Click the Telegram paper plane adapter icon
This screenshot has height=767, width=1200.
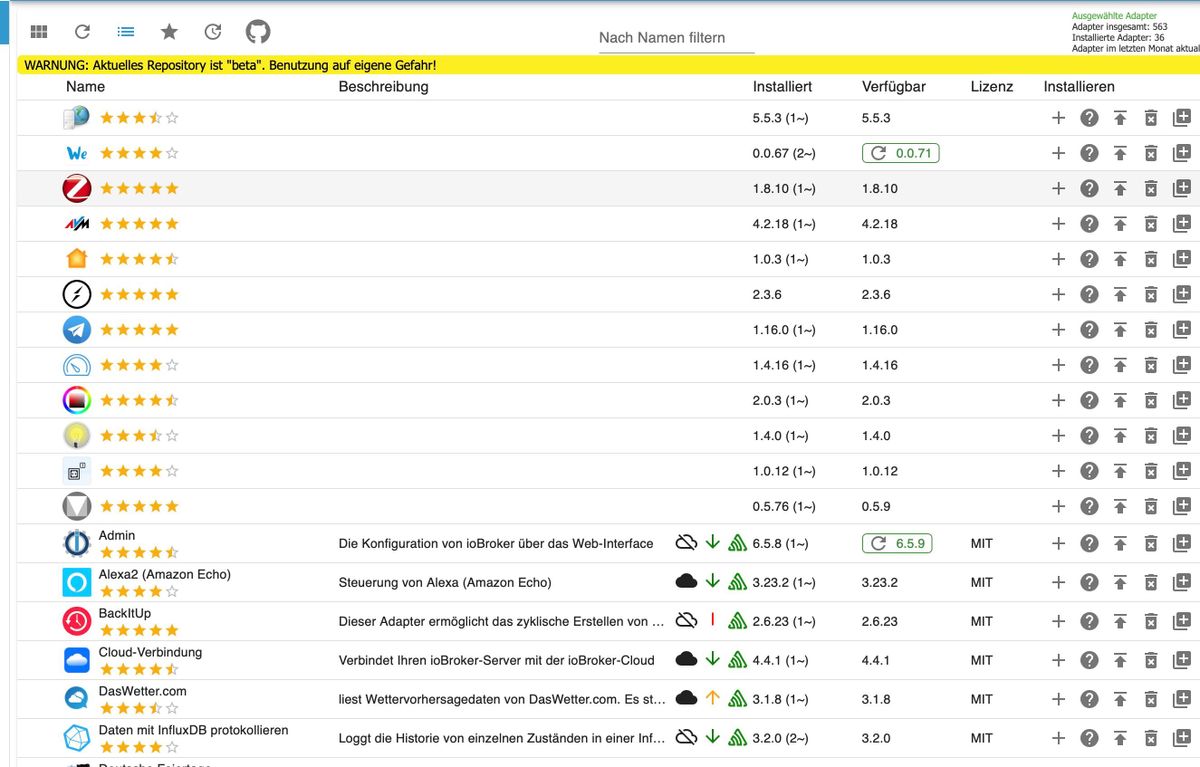[x=77, y=330]
